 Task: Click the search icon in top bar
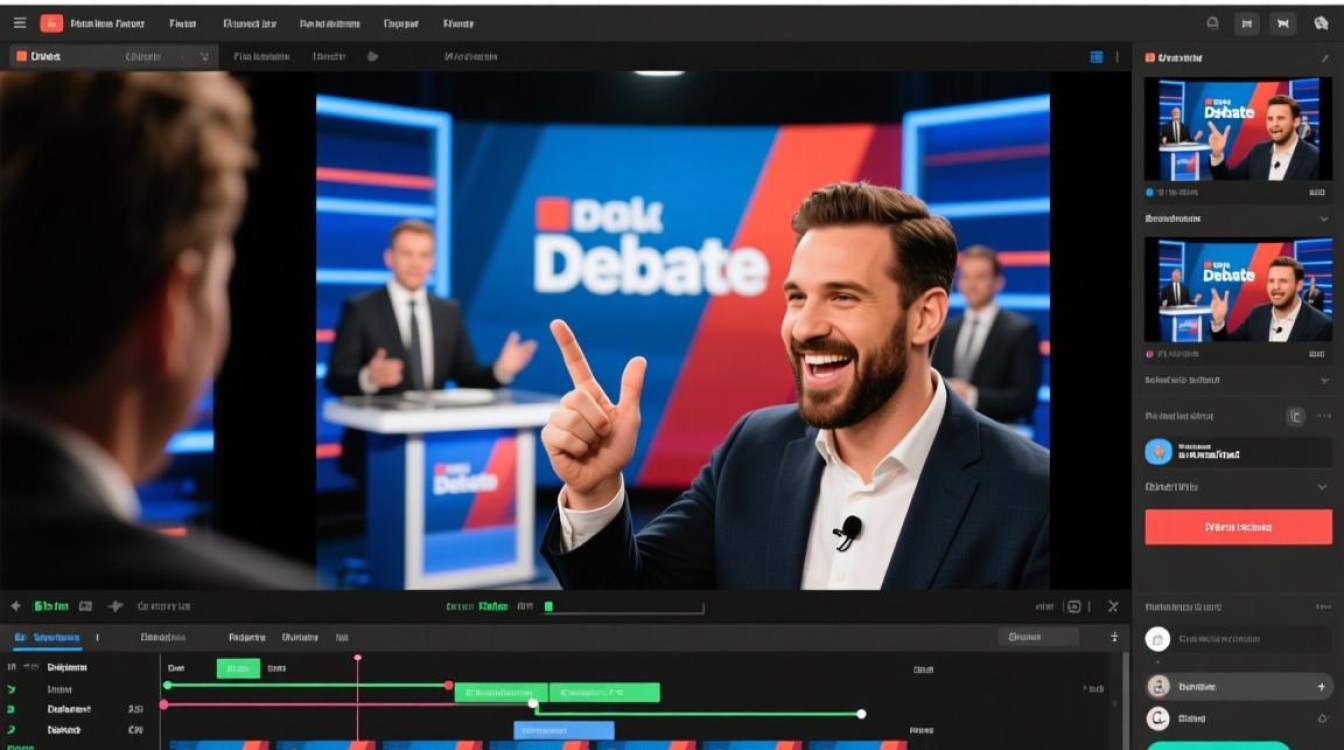[1213, 23]
